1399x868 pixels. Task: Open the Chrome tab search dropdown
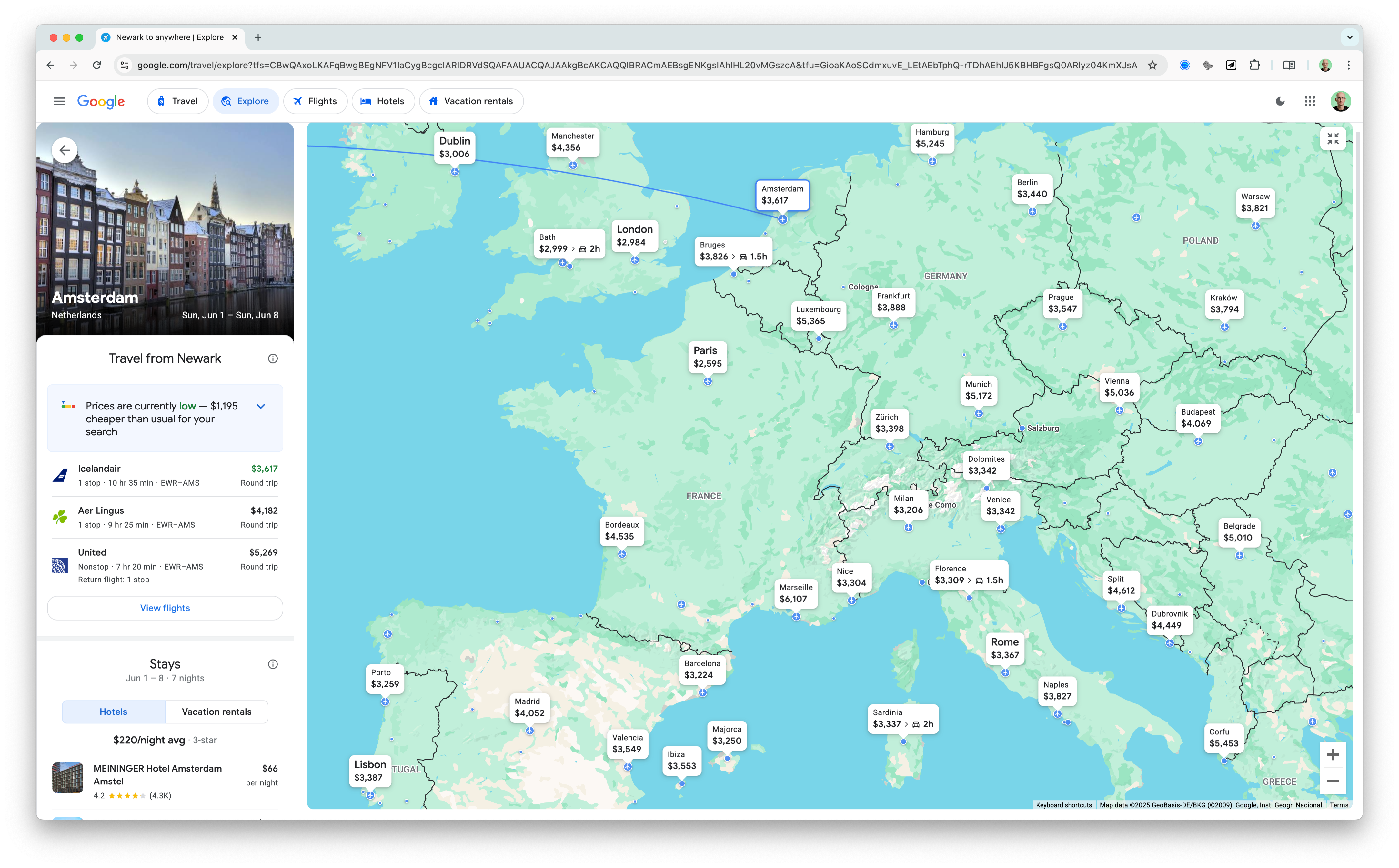coord(1350,37)
